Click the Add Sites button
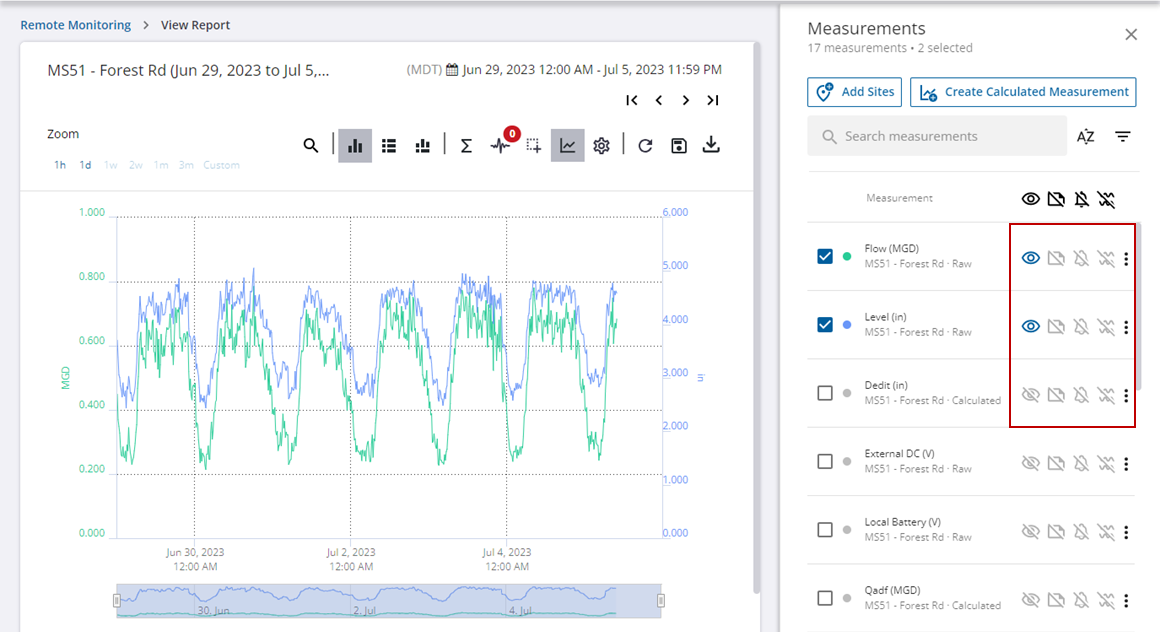This screenshot has height=632, width=1160. click(854, 92)
